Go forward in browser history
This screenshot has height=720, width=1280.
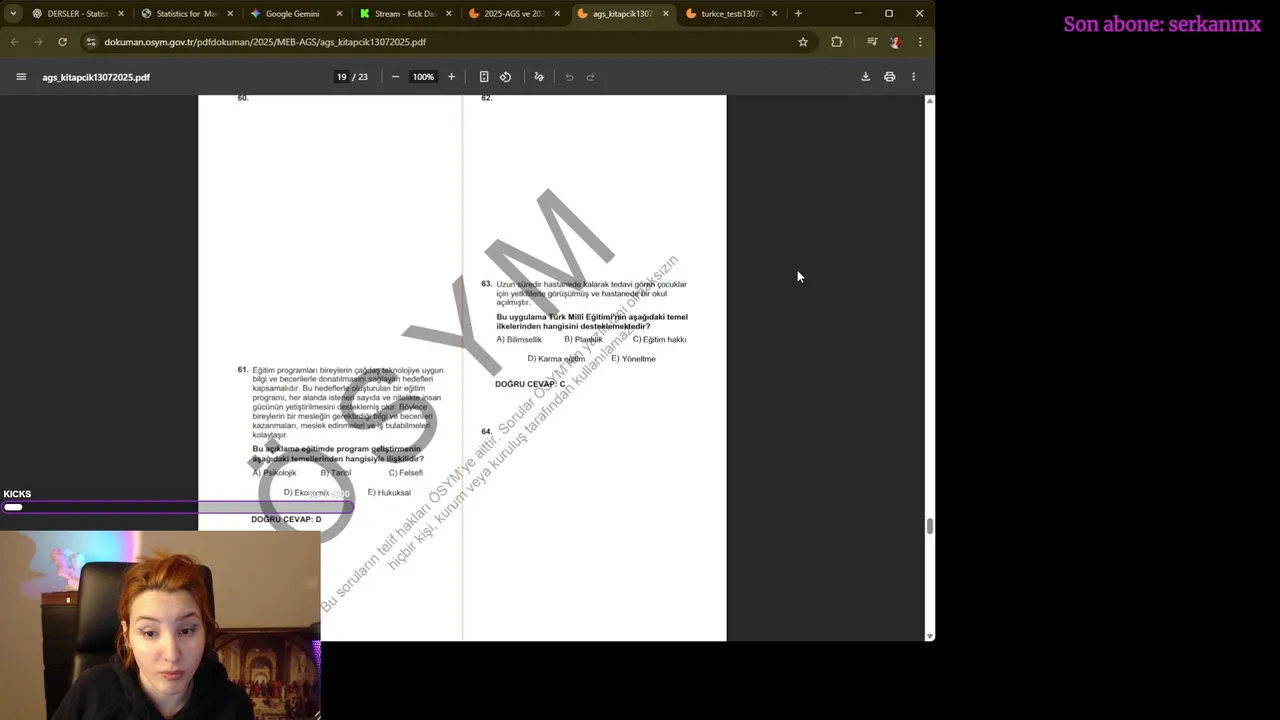click(38, 42)
